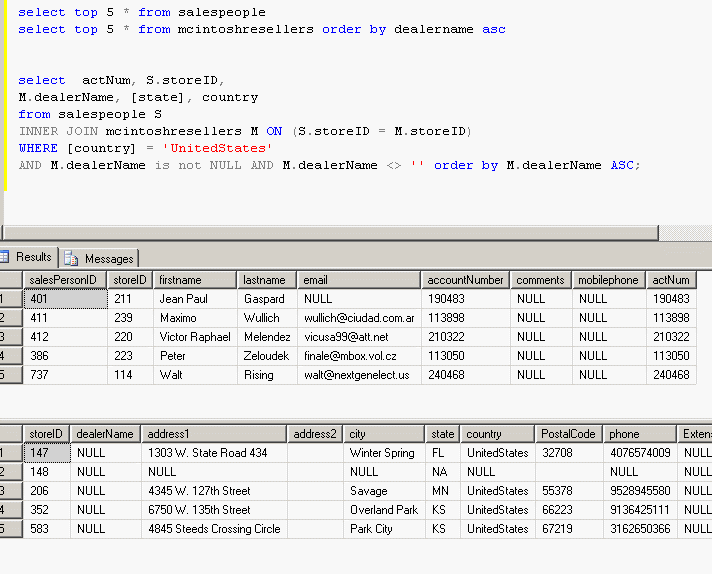Click the firstname cell Jean Paul

tap(195, 299)
